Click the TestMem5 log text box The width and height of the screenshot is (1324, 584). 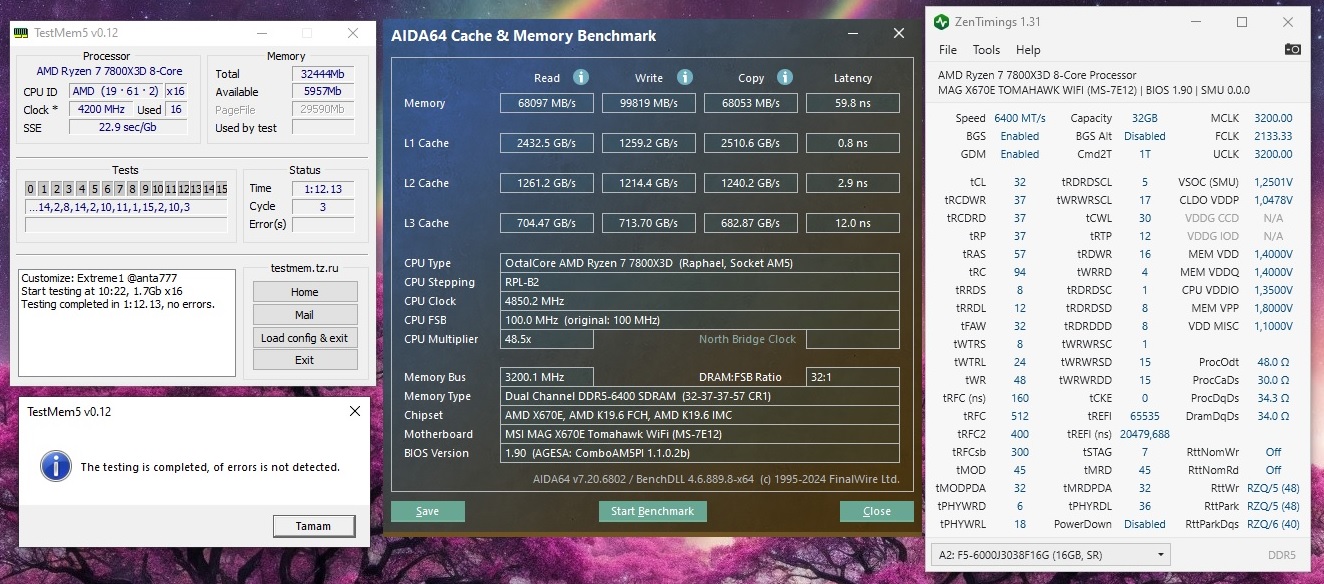pyautogui.click(x=127, y=322)
